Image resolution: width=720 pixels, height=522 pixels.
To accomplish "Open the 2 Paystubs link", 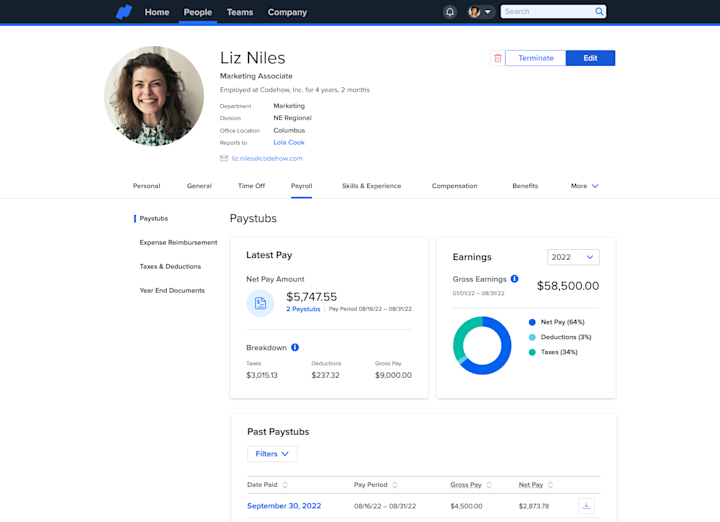I will (303, 309).
